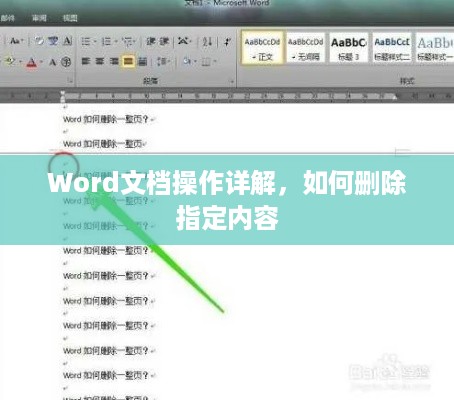Screen dimensions: 454x400
Task: Toggle Center alignment
Action: pos(100,61)
